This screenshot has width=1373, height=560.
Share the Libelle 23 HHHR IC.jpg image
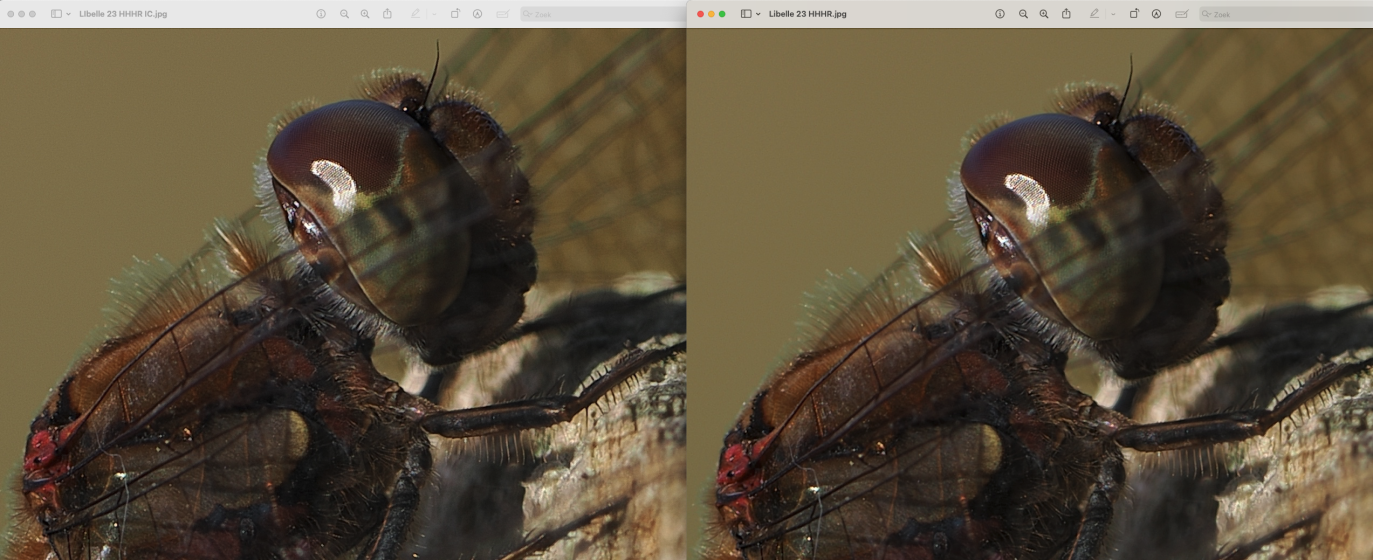[387, 13]
